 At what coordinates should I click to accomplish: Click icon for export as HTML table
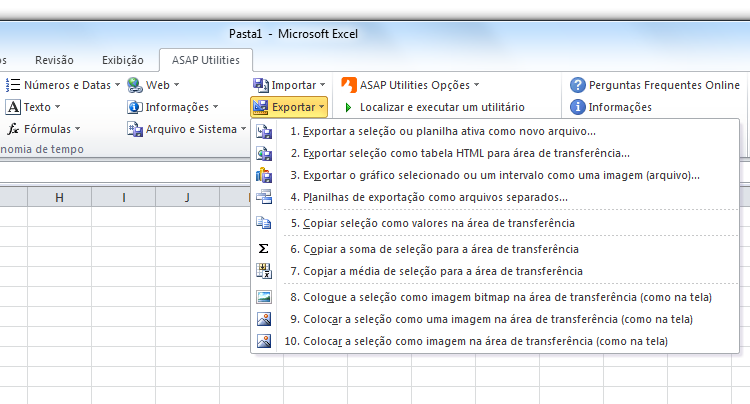click(264, 153)
